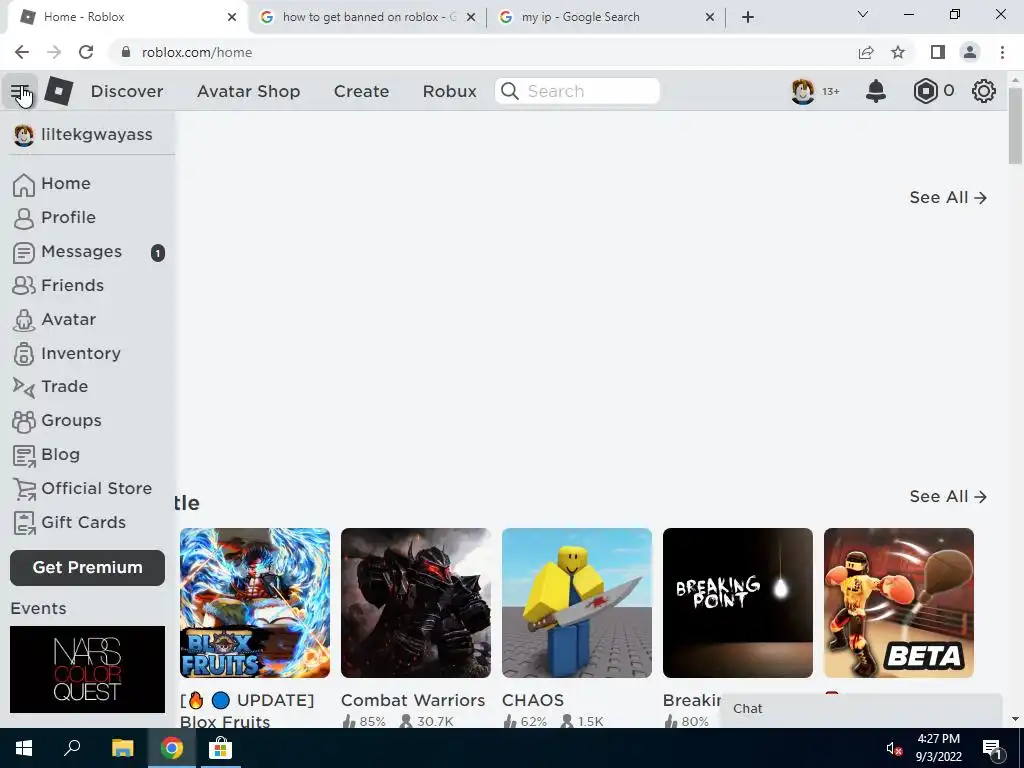Click the Home sidebar icon

(24, 184)
